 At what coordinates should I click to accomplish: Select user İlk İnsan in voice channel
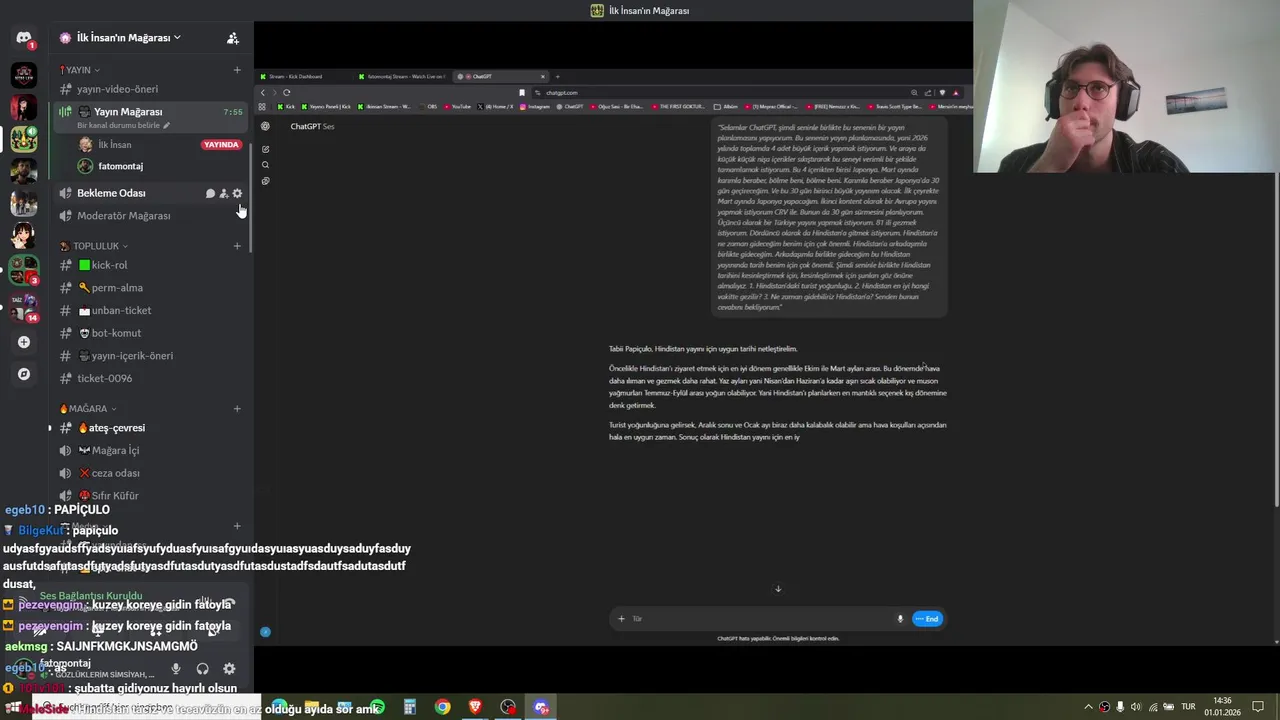coord(114,145)
